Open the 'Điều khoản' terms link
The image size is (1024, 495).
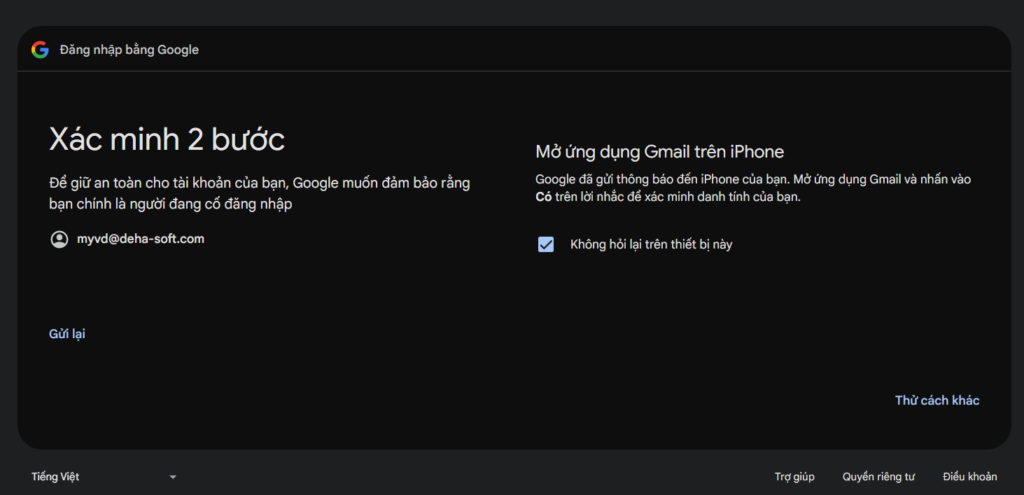click(970, 477)
